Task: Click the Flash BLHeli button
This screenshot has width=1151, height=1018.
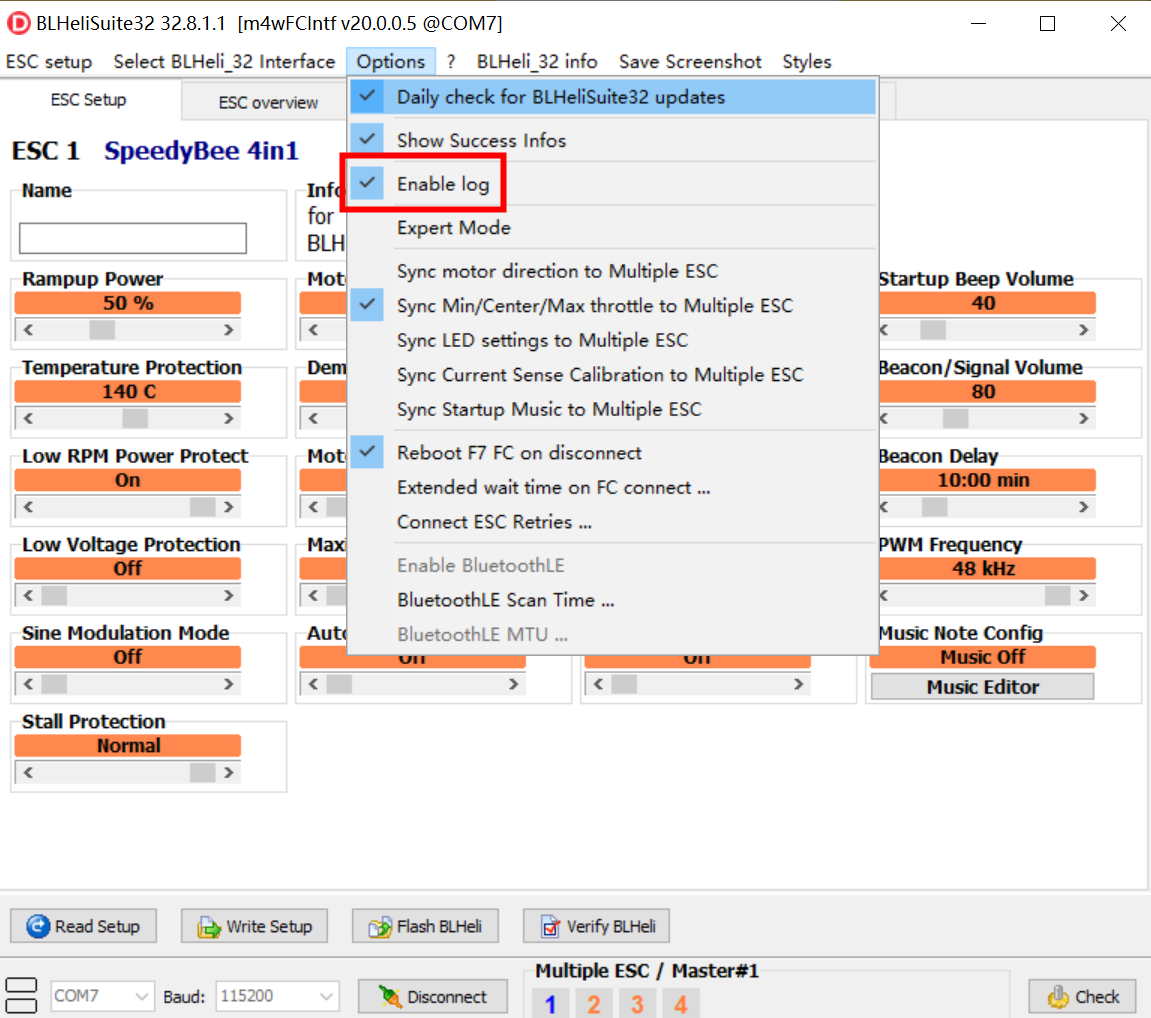Action: pyautogui.click(x=426, y=926)
